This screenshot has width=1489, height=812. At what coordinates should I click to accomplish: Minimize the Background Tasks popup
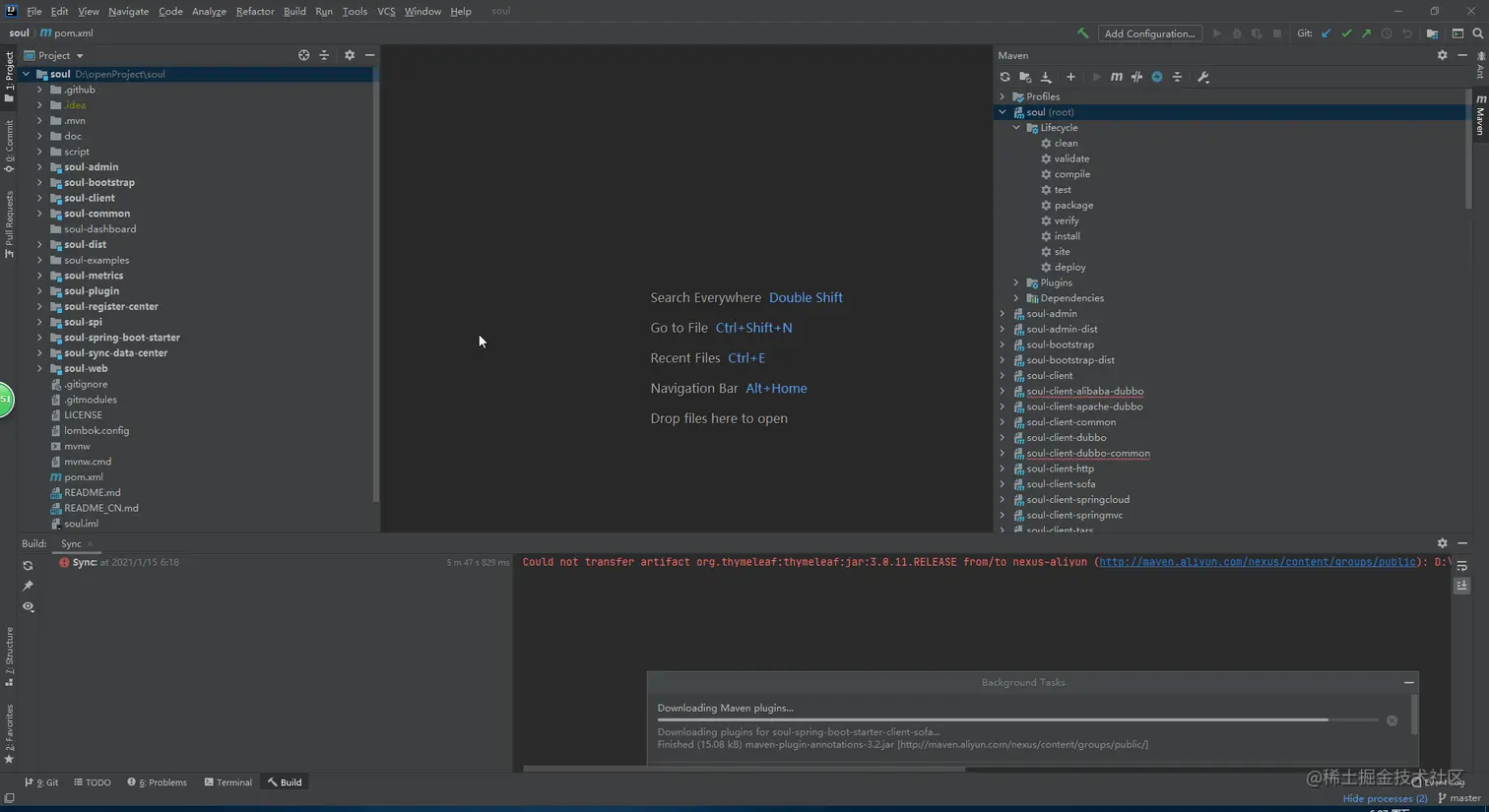[1409, 682]
